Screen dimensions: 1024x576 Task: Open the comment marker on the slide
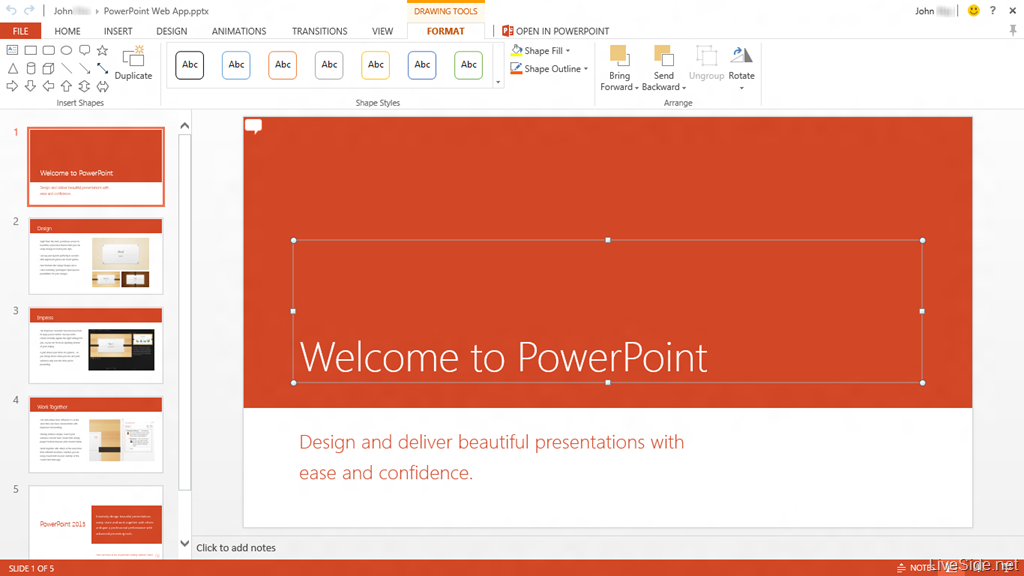pyautogui.click(x=253, y=126)
